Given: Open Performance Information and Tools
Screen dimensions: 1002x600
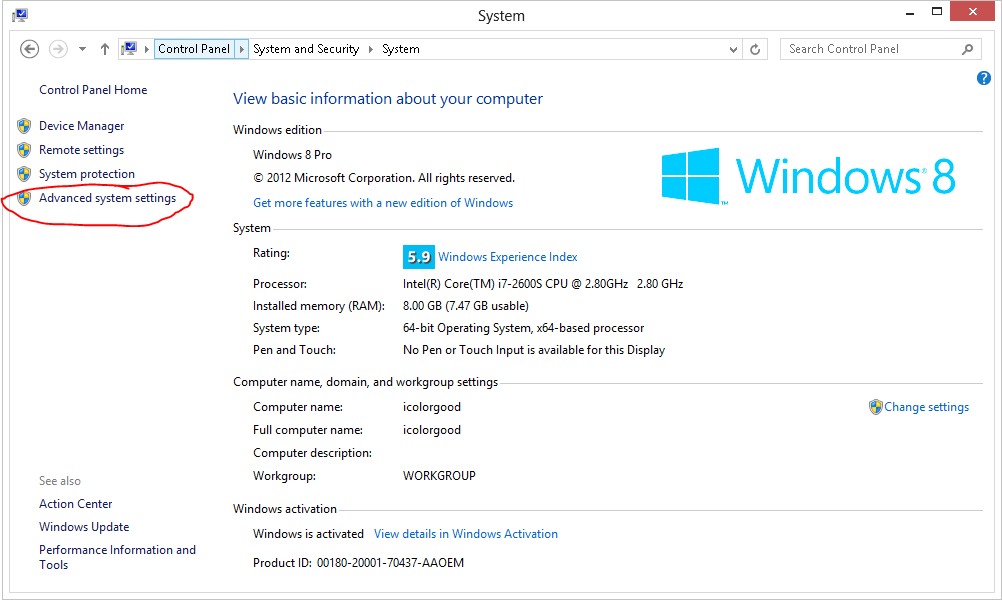Looking at the screenshot, I should click(x=118, y=557).
